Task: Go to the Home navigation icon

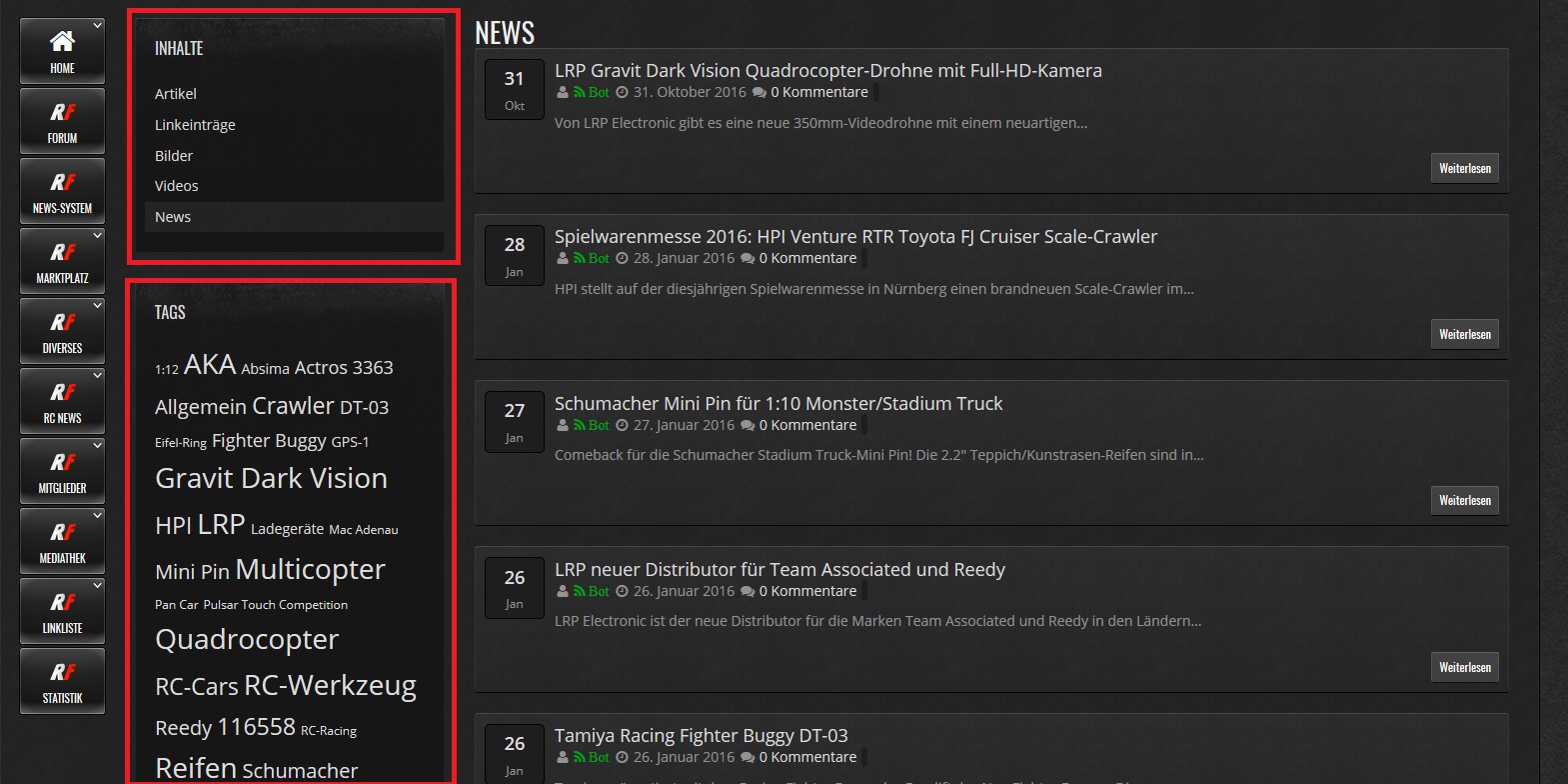Action: coord(62,50)
